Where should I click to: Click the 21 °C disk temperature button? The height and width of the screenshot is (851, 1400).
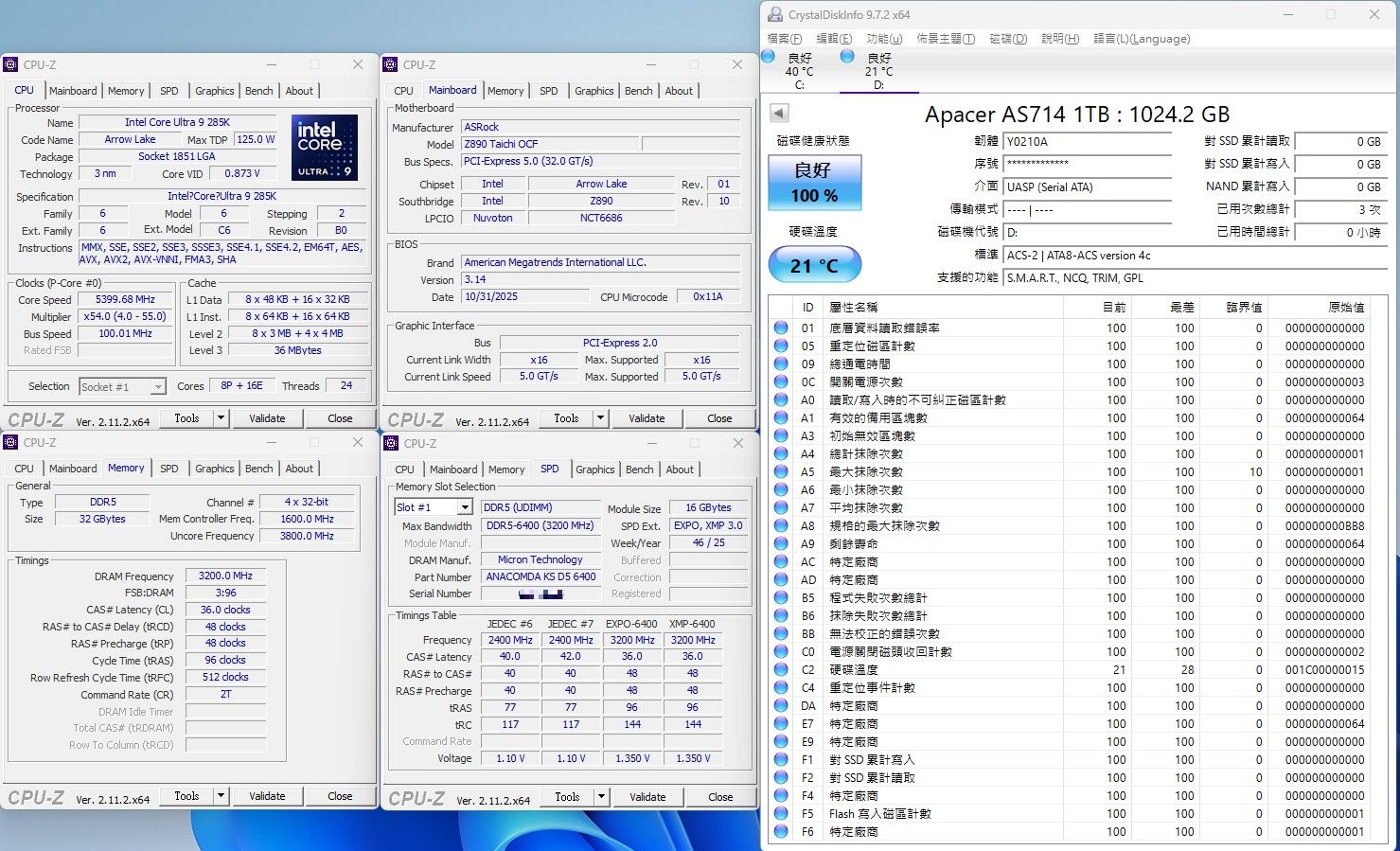tap(814, 265)
